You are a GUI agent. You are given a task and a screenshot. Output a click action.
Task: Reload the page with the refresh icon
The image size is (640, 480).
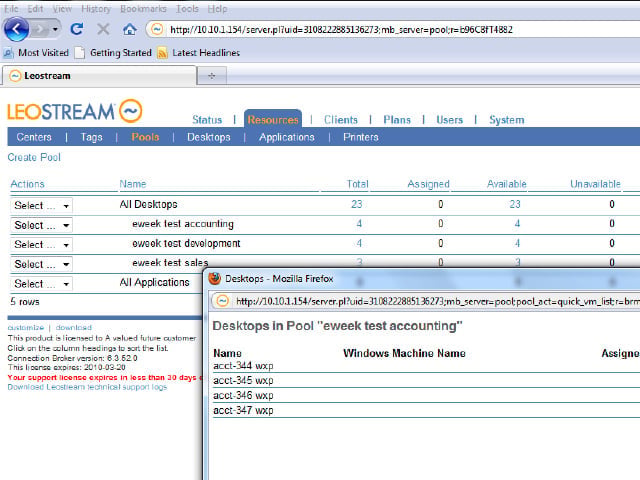[x=76, y=29]
